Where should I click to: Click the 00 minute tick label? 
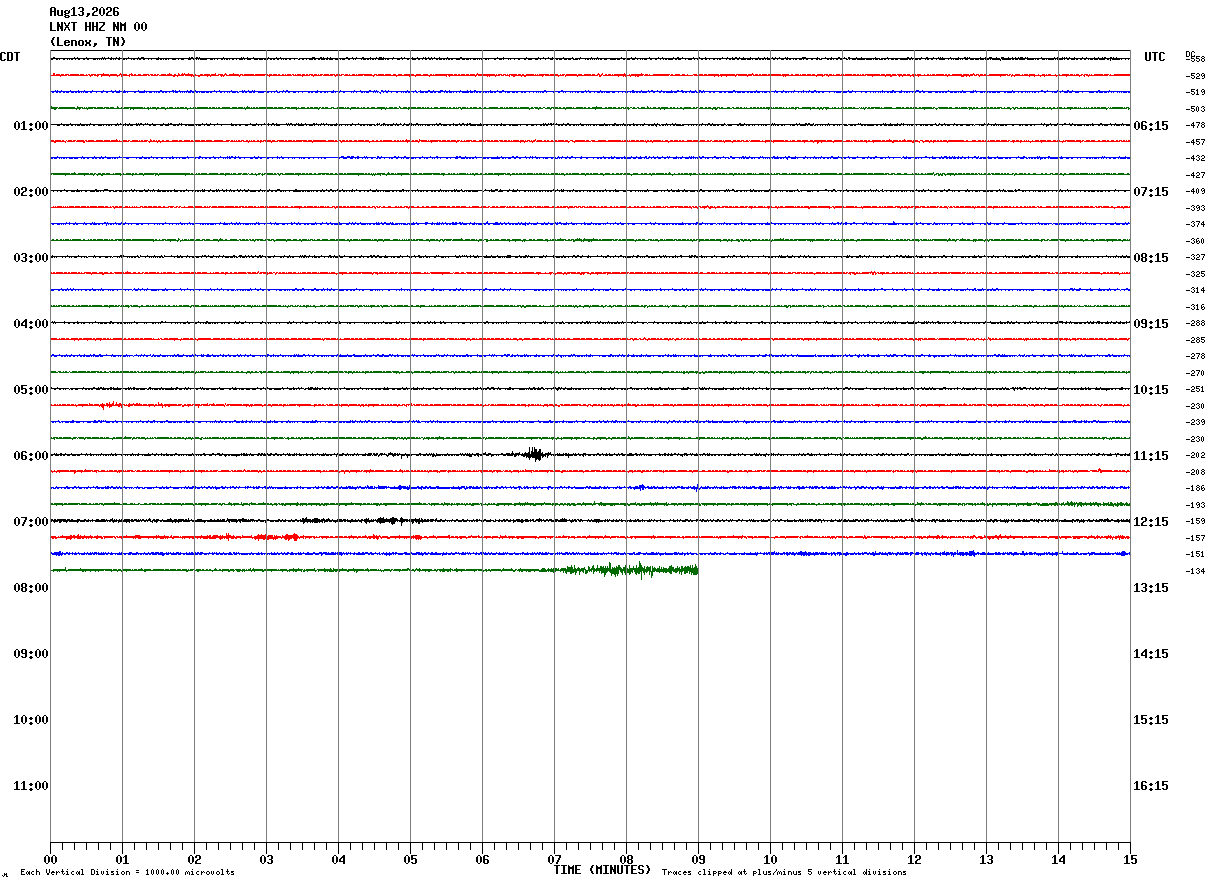point(50,859)
